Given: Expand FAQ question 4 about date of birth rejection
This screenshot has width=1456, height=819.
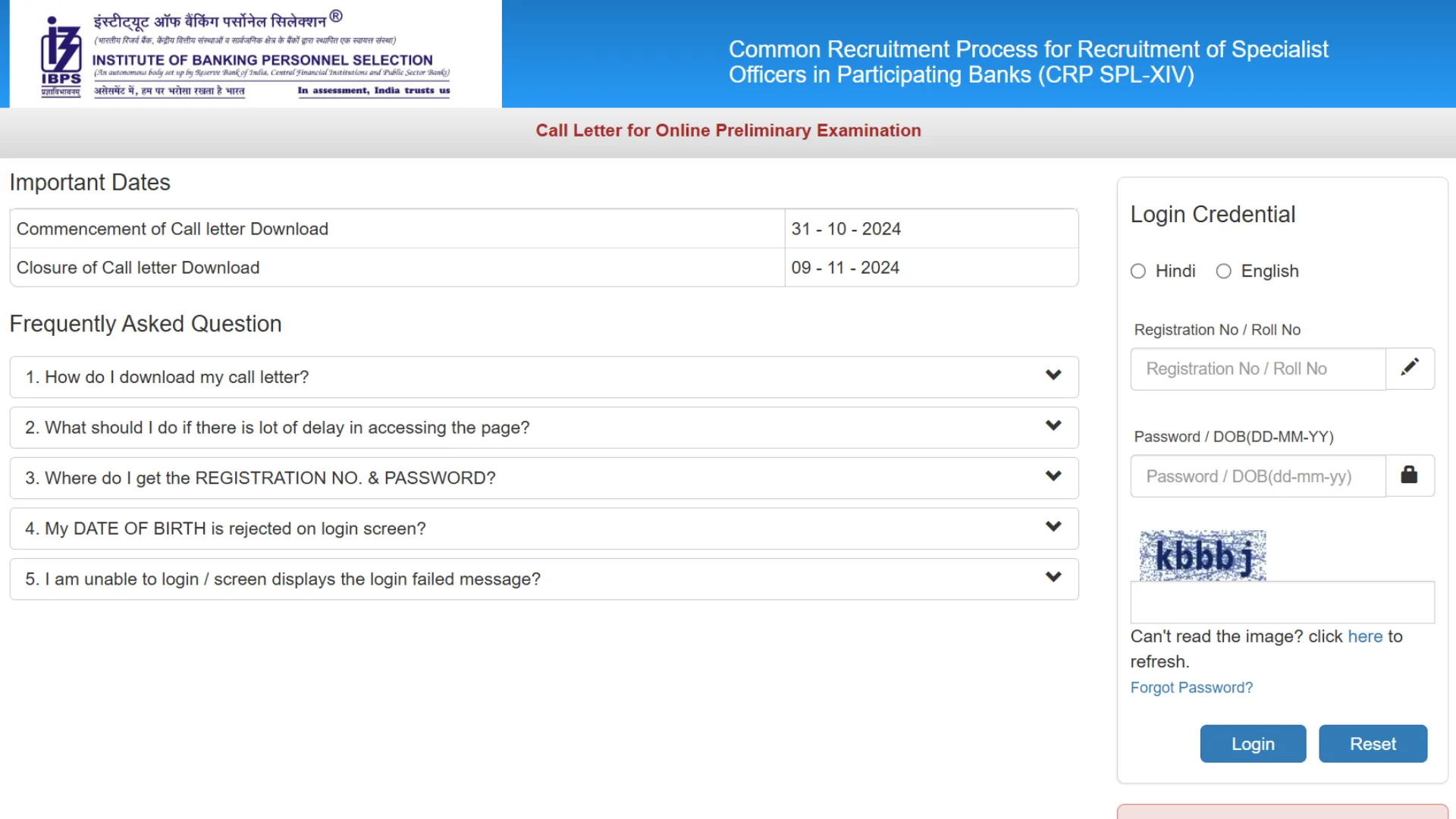Looking at the screenshot, I should click(544, 528).
